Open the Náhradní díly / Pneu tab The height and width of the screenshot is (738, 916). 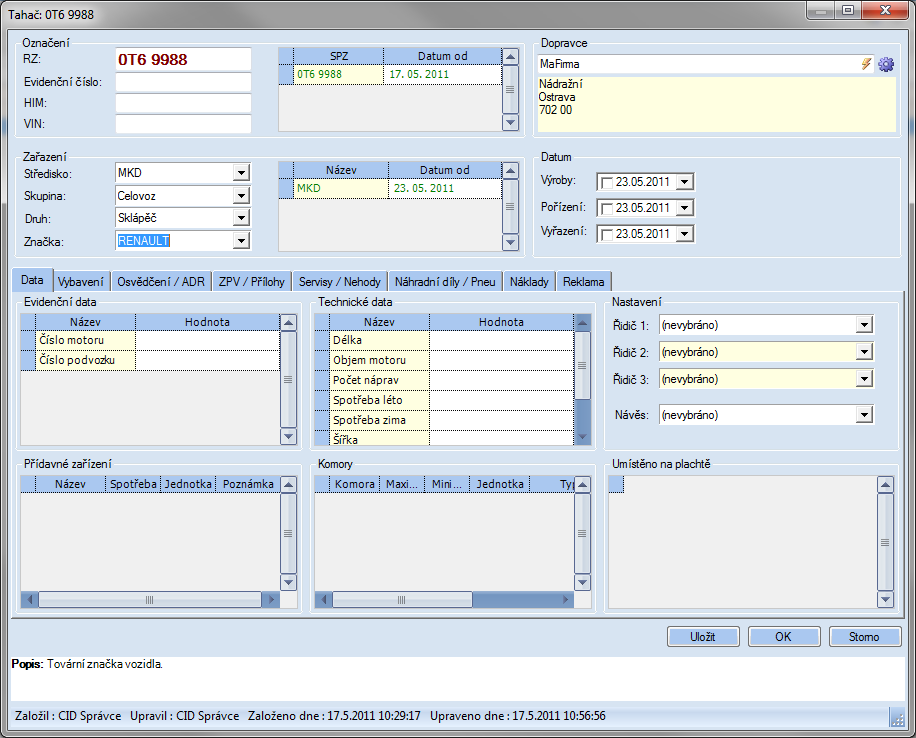(x=445, y=282)
